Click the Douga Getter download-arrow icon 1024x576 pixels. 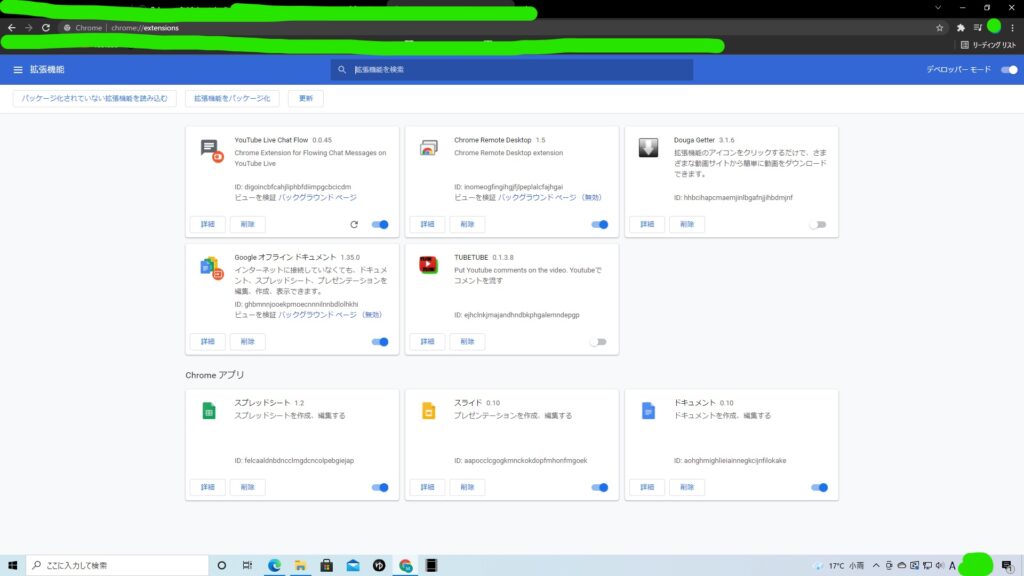coord(648,148)
